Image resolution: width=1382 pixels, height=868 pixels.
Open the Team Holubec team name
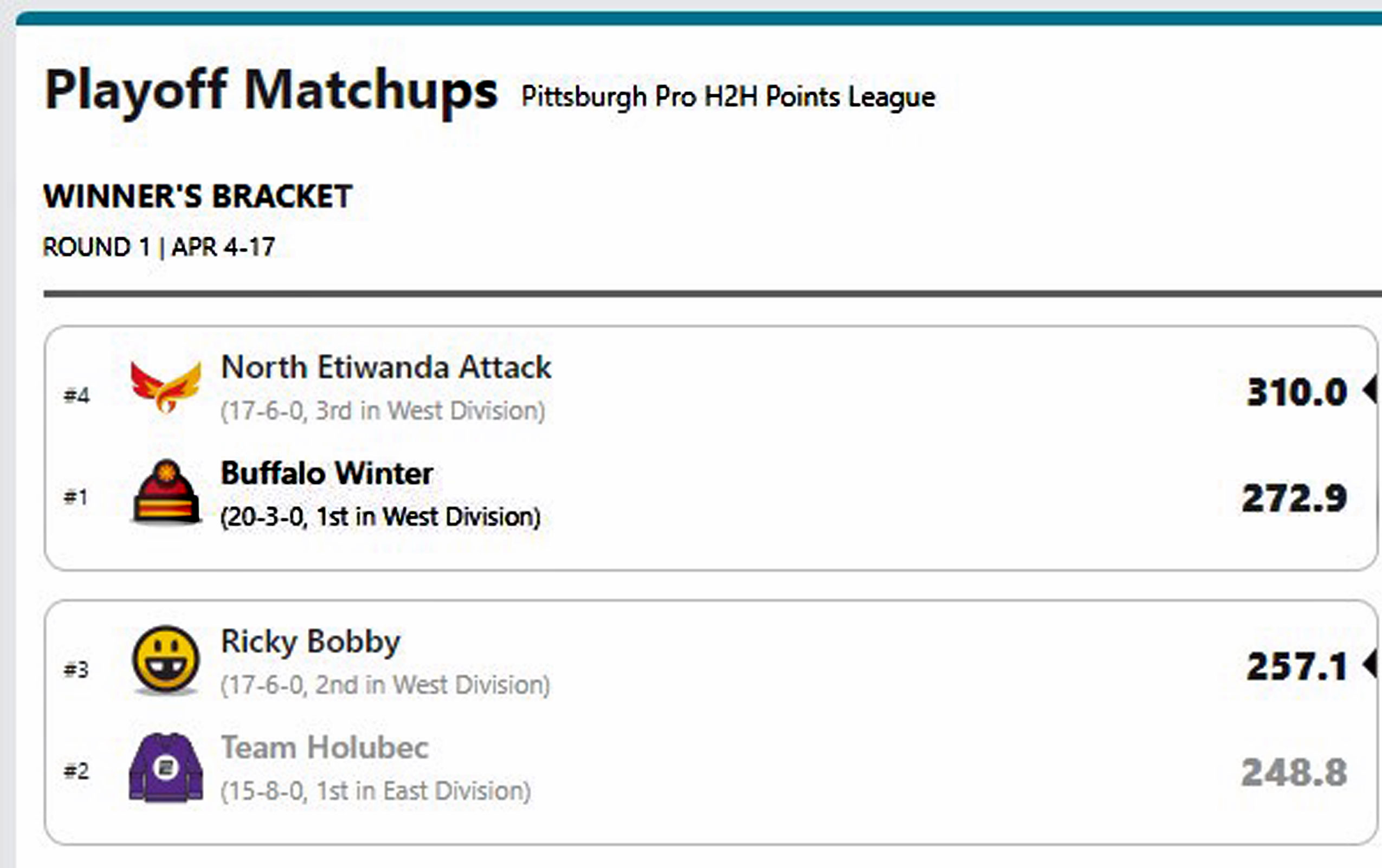click(325, 748)
